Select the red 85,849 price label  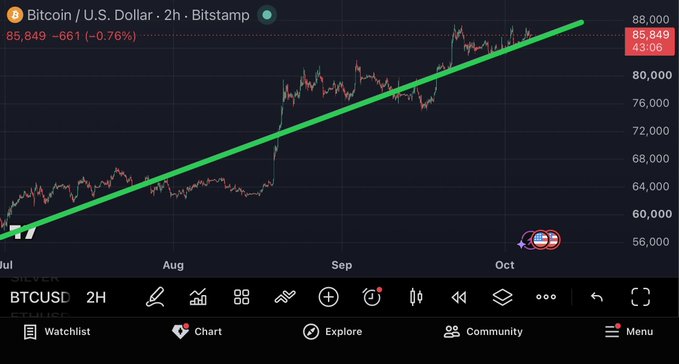pos(649,41)
